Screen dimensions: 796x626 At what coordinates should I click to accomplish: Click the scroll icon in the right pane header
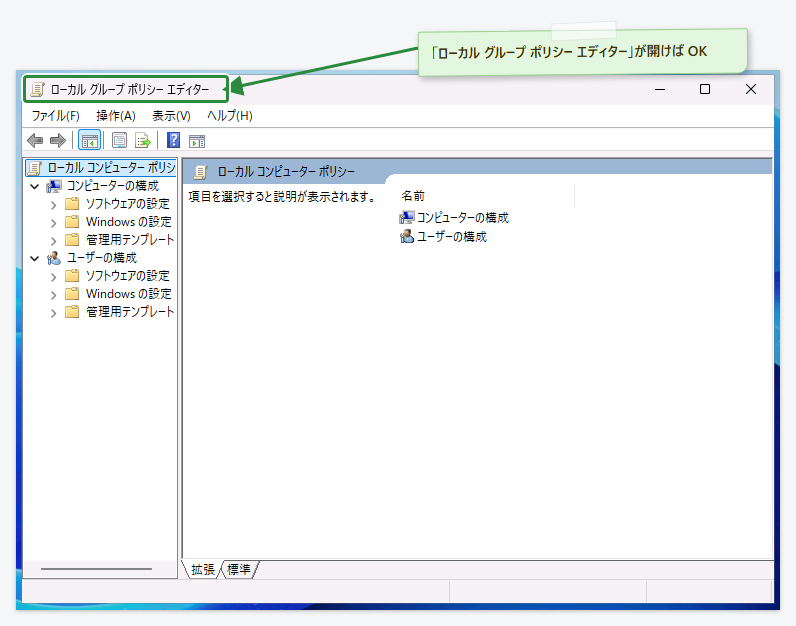[x=201, y=172]
